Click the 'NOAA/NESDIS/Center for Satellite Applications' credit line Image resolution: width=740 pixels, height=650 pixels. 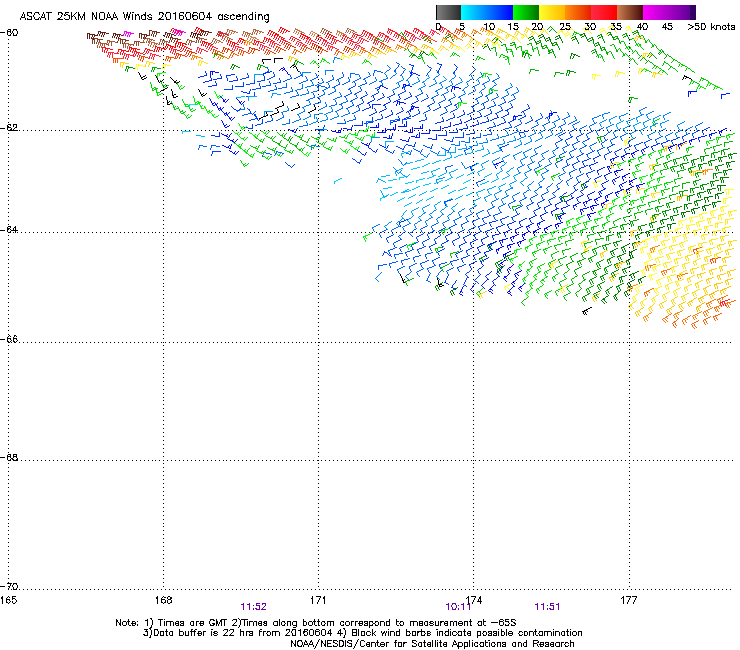pos(432,644)
